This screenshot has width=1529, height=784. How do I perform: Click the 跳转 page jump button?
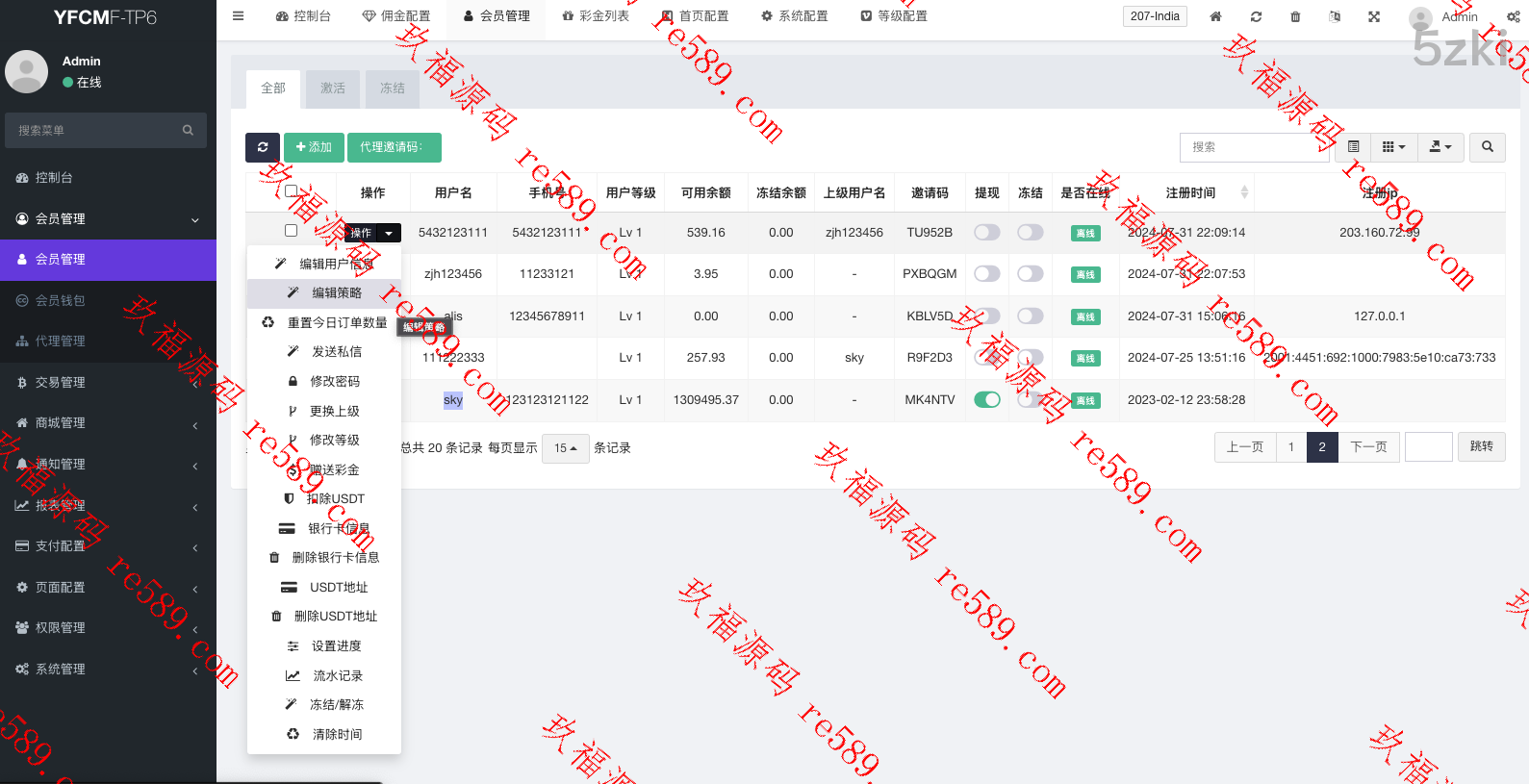pos(1481,446)
